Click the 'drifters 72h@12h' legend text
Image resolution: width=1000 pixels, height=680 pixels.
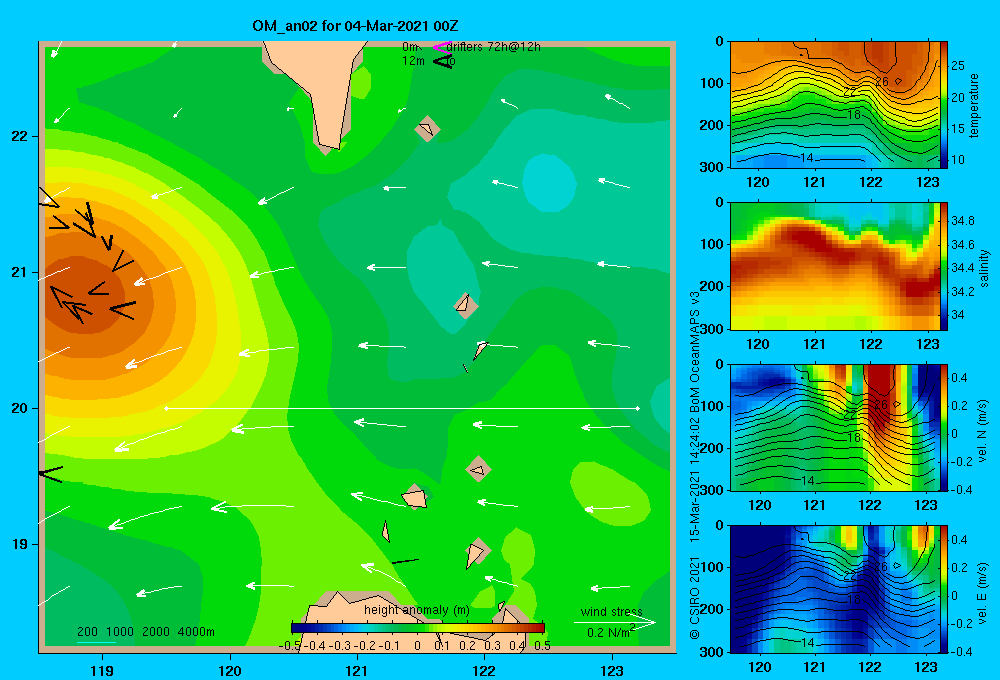coord(494,47)
